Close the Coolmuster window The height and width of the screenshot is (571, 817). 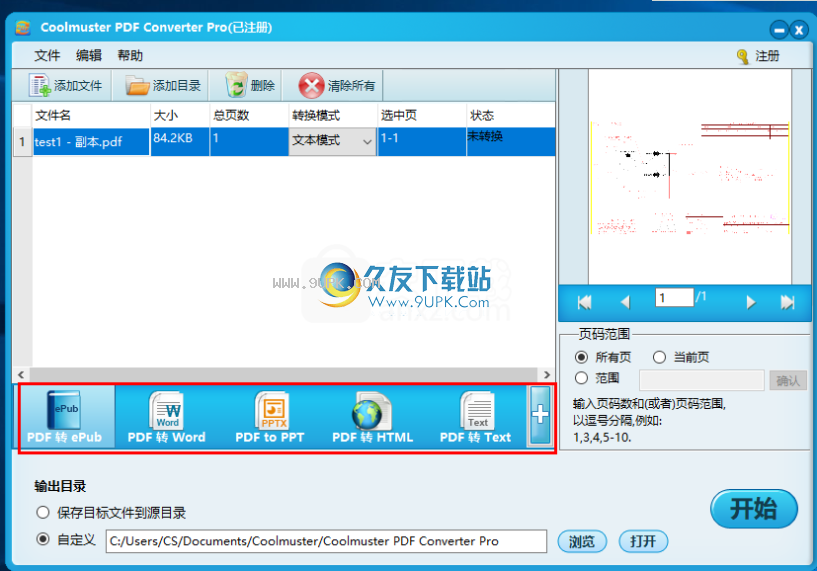(x=799, y=30)
